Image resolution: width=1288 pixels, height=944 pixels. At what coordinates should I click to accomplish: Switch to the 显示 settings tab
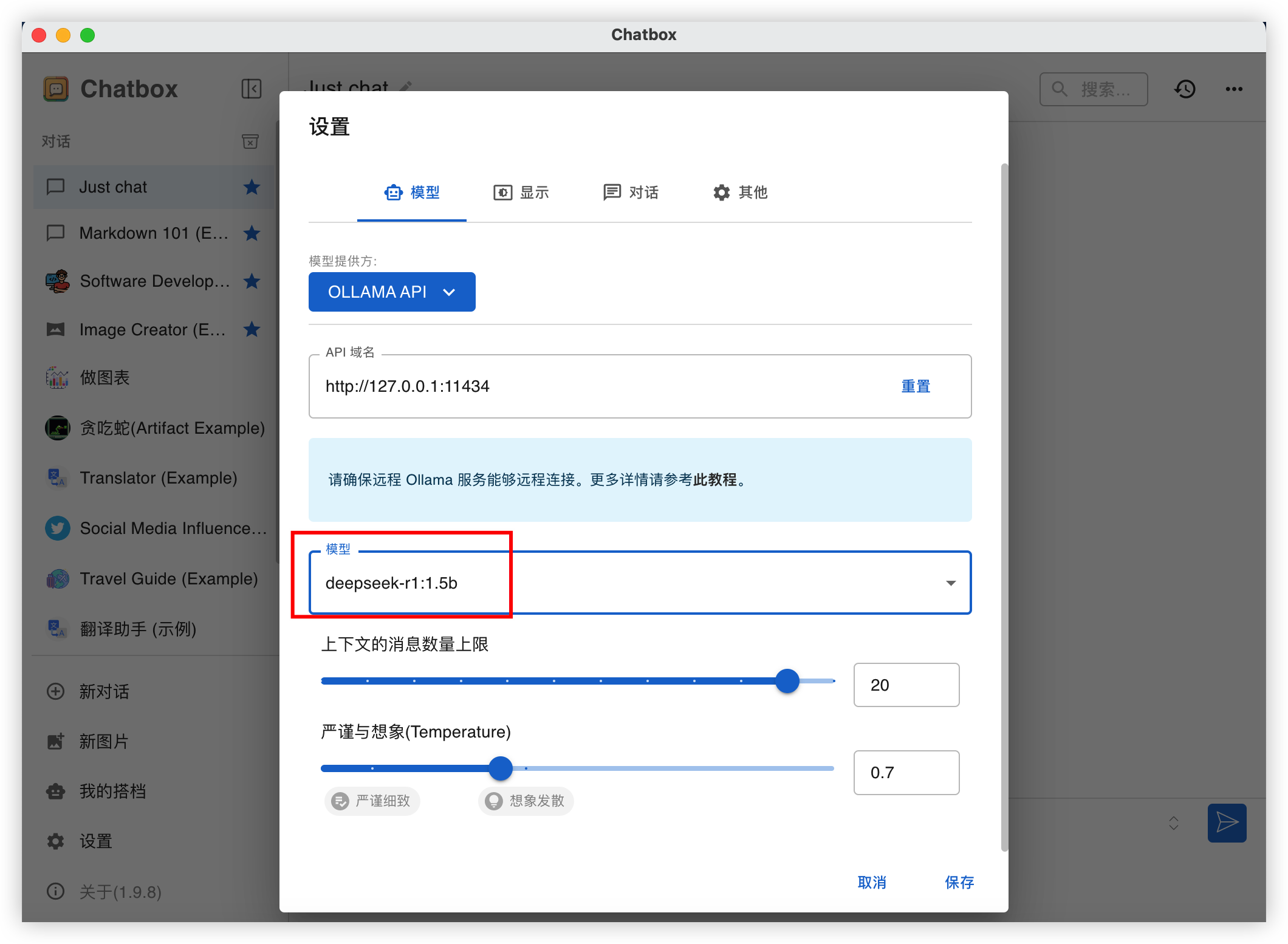click(521, 193)
